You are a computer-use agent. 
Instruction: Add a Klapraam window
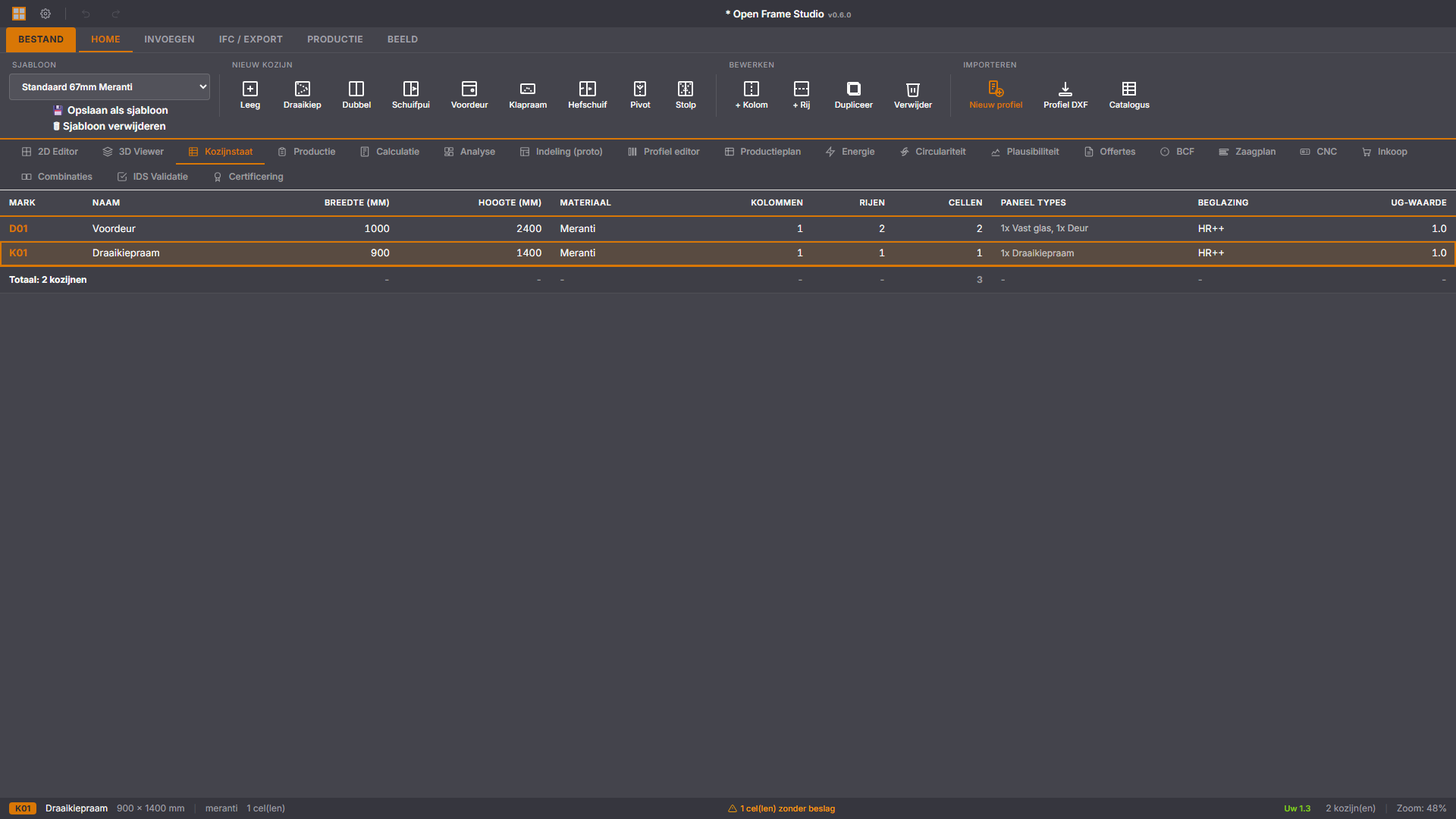click(x=527, y=95)
